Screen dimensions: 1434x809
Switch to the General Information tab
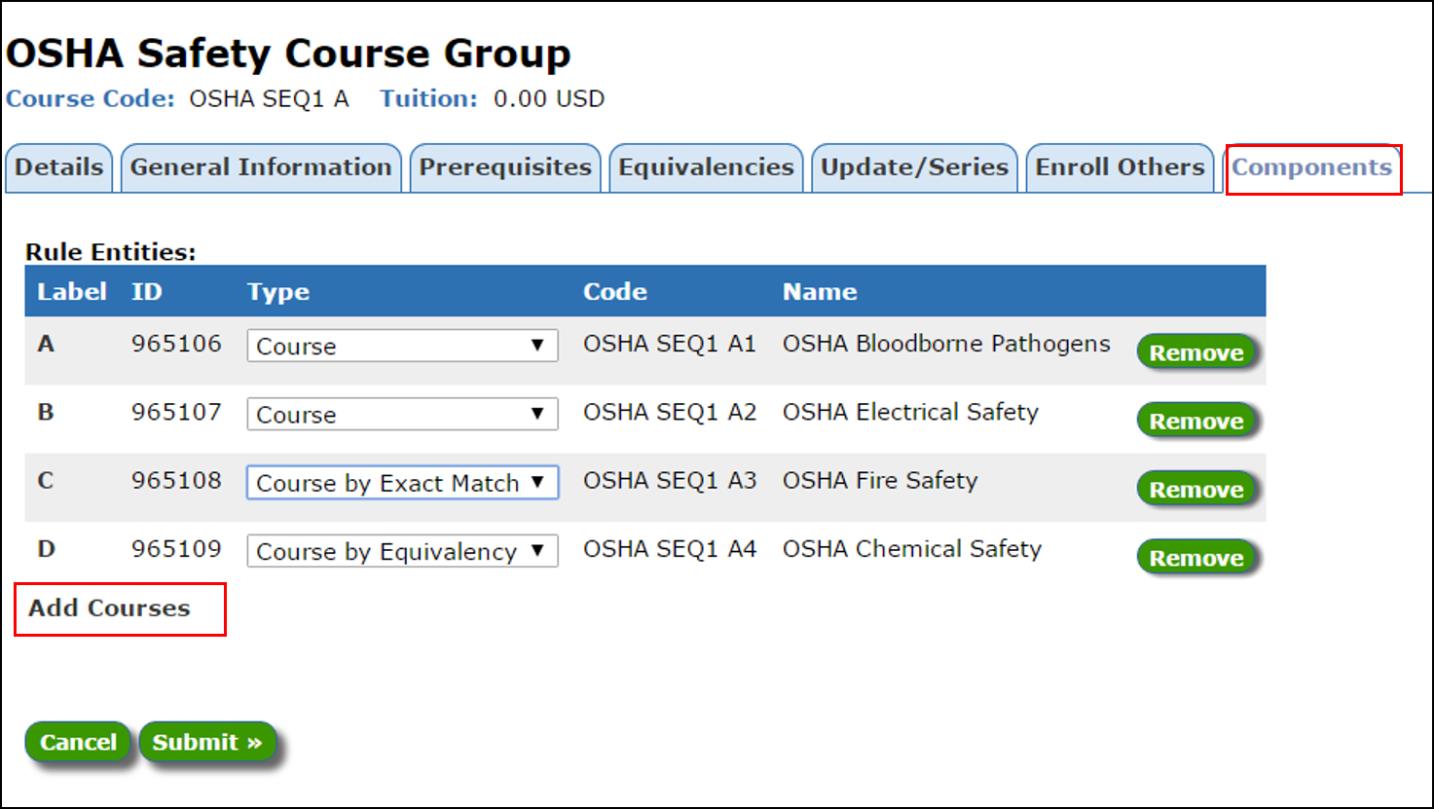[261, 168]
